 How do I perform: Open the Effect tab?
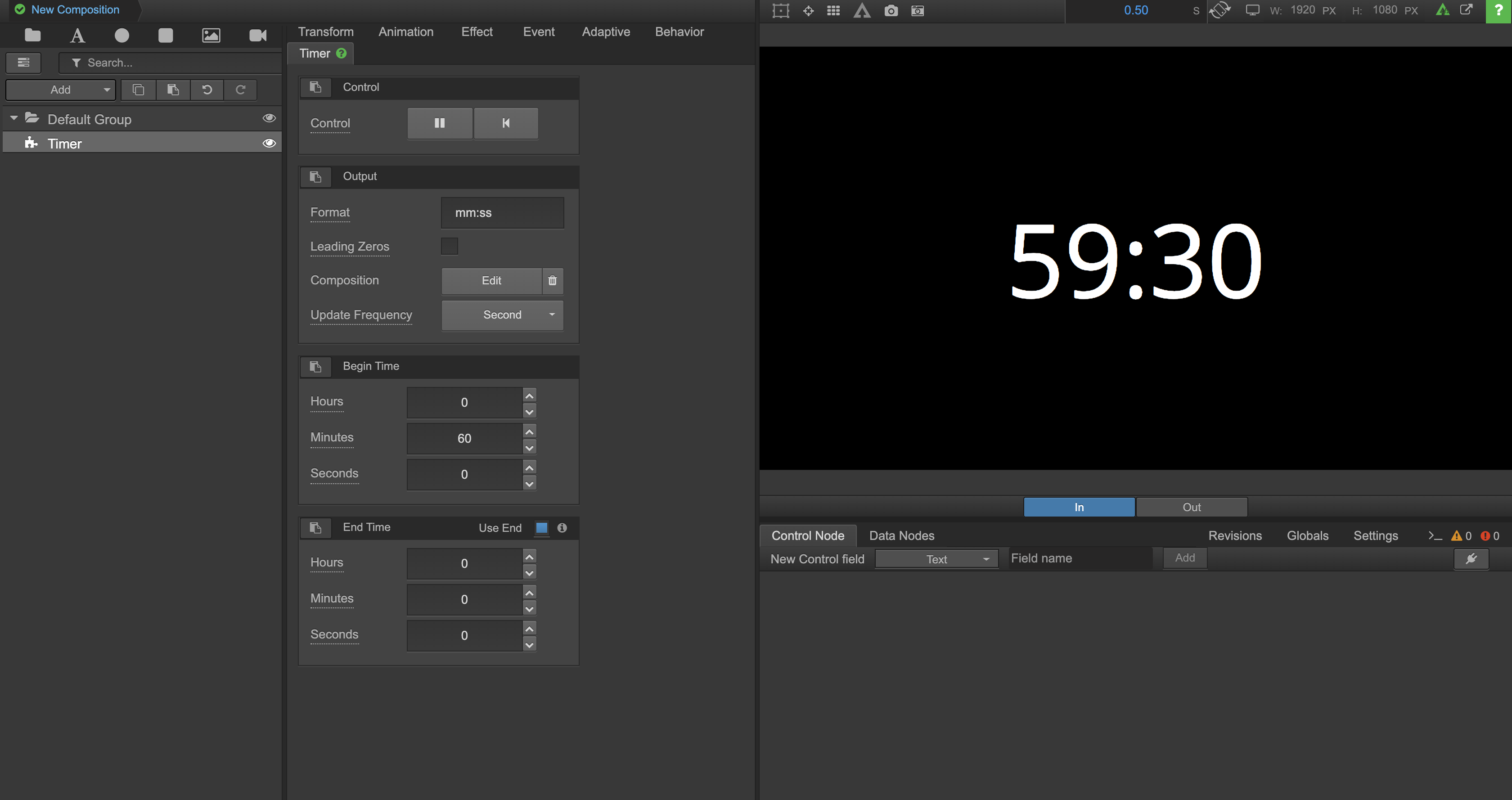click(x=477, y=31)
